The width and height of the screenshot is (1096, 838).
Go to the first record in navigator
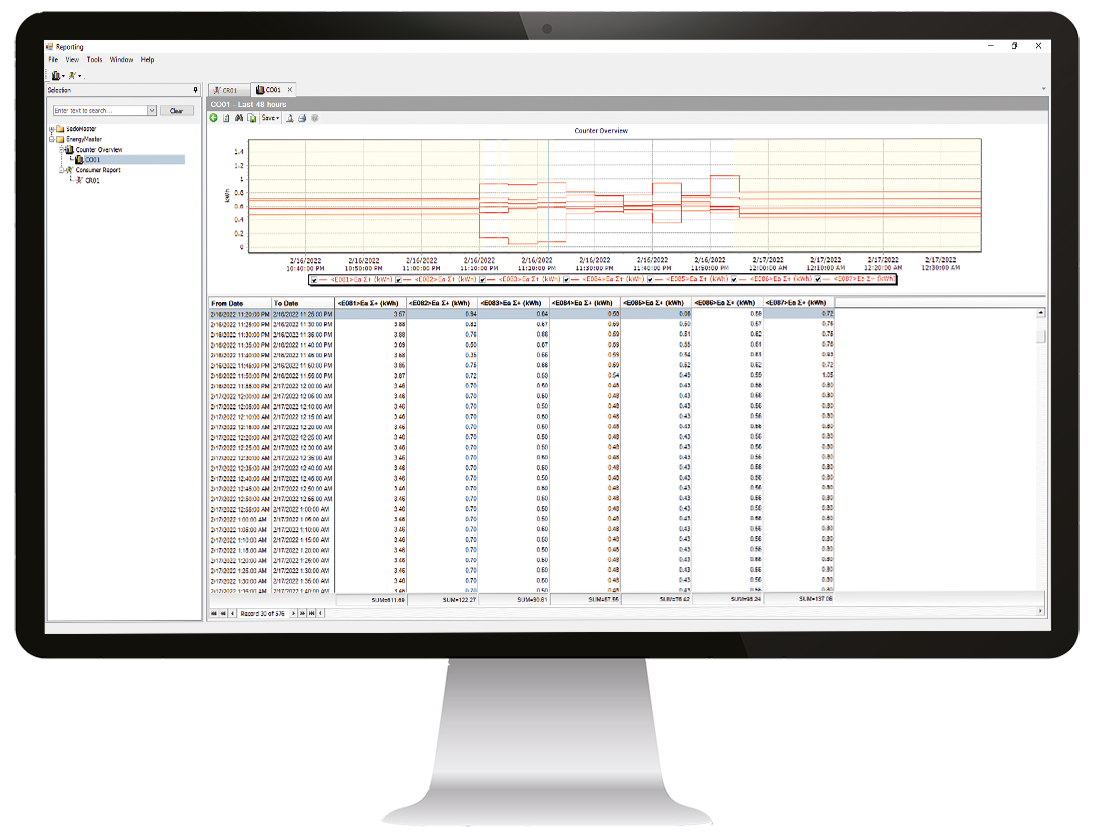212,612
